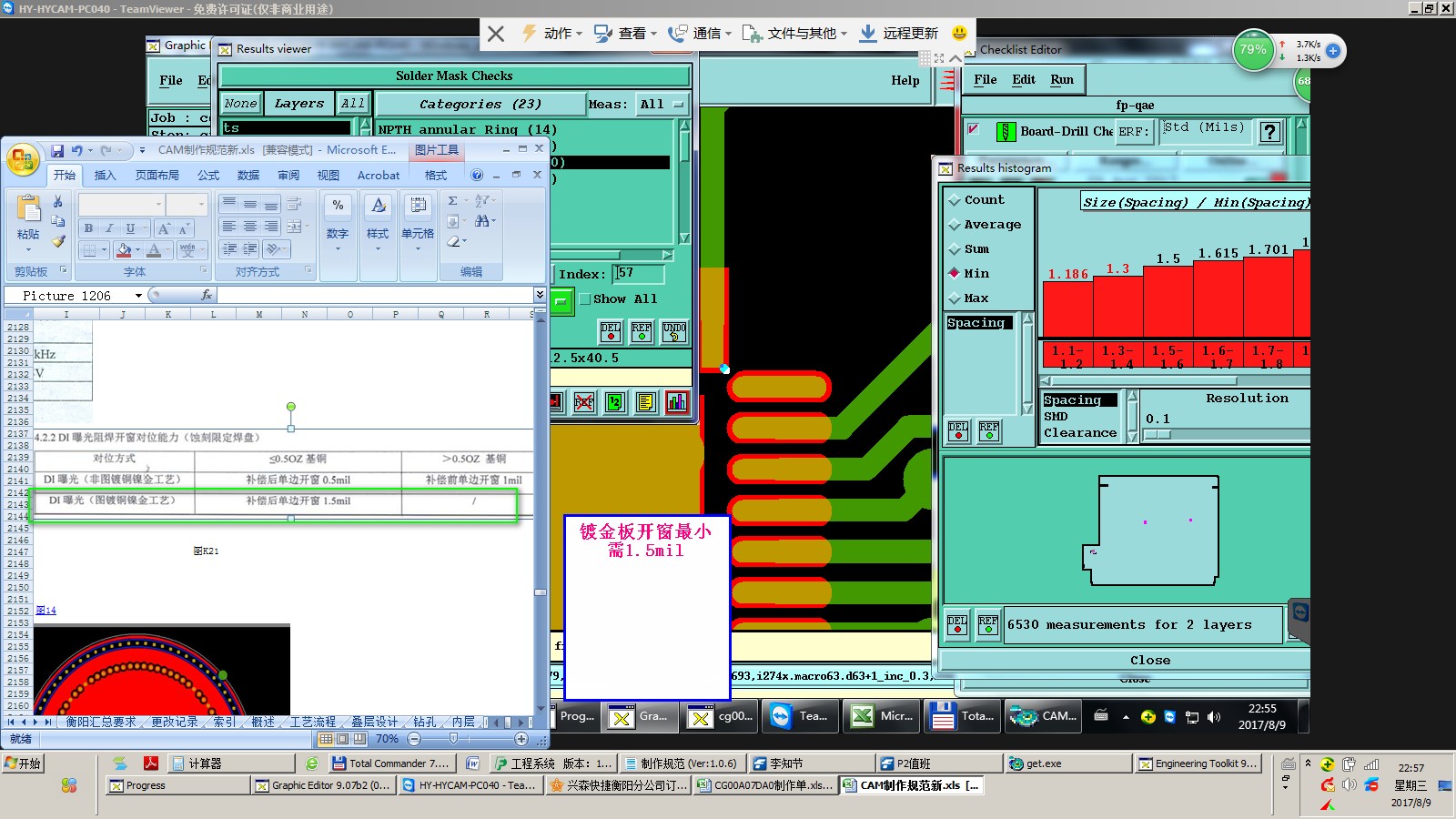Click the None button in Results viewer
This screenshot has width=1456, height=819.
tap(240, 104)
